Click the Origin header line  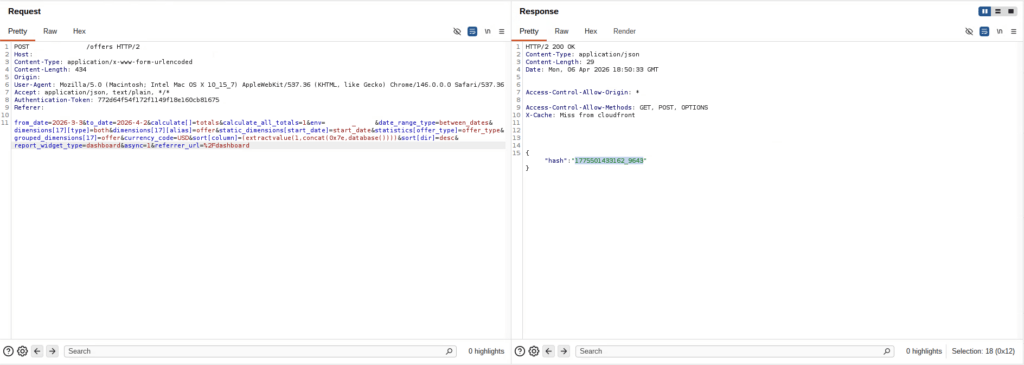27,77
